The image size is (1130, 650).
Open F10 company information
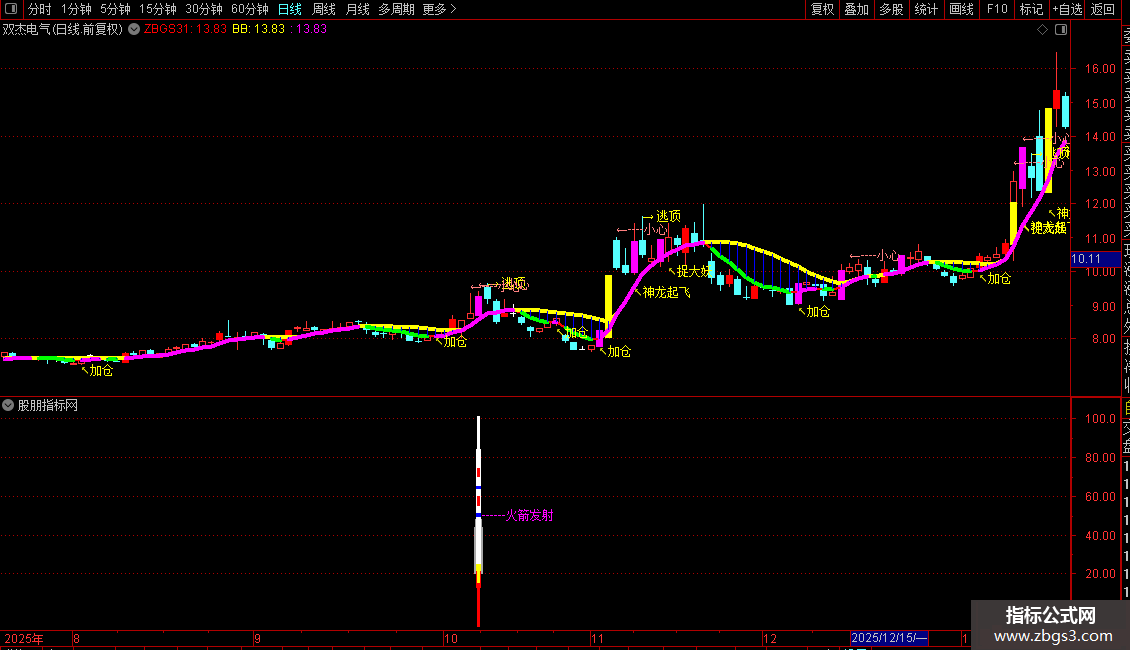click(x=997, y=9)
